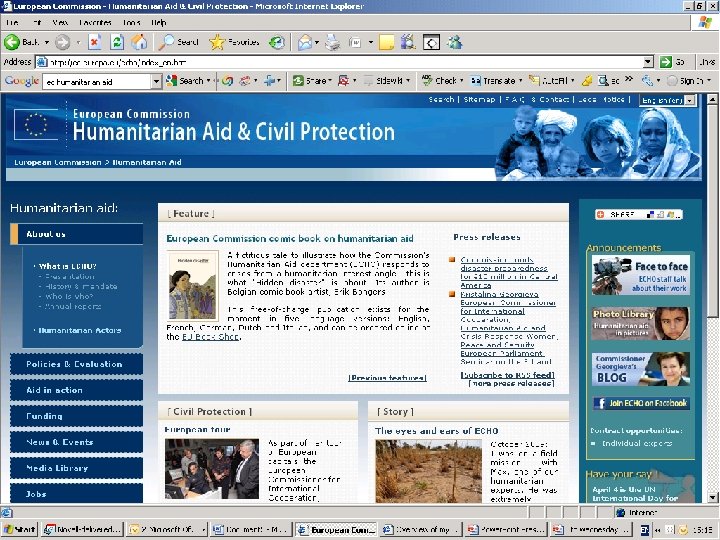The image size is (720, 540).
Task: Click the Forward navigation arrow icon
Action: click(x=62, y=43)
